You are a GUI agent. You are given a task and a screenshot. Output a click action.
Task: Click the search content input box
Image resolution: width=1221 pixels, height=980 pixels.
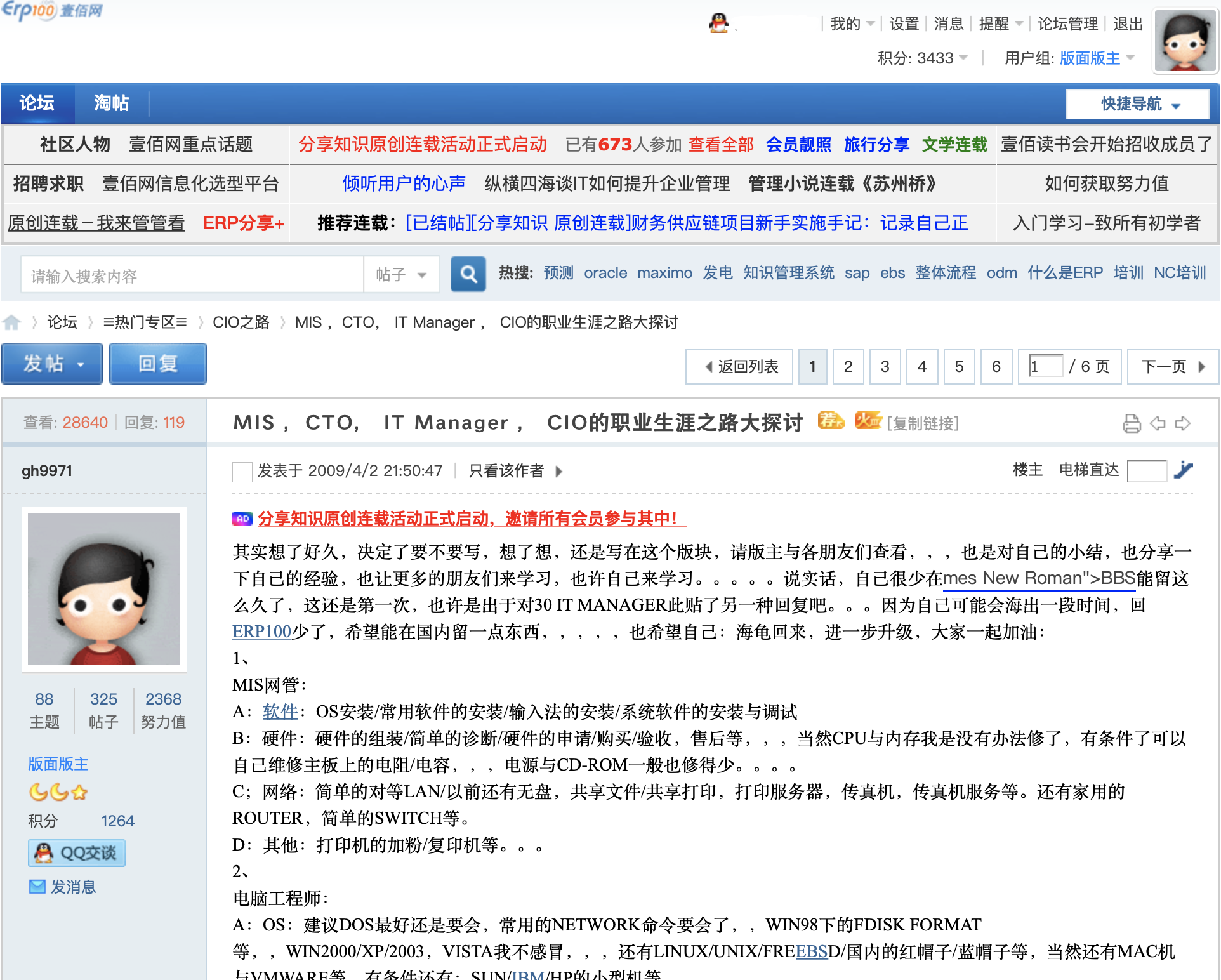pyautogui.click(x=192, y=275)
